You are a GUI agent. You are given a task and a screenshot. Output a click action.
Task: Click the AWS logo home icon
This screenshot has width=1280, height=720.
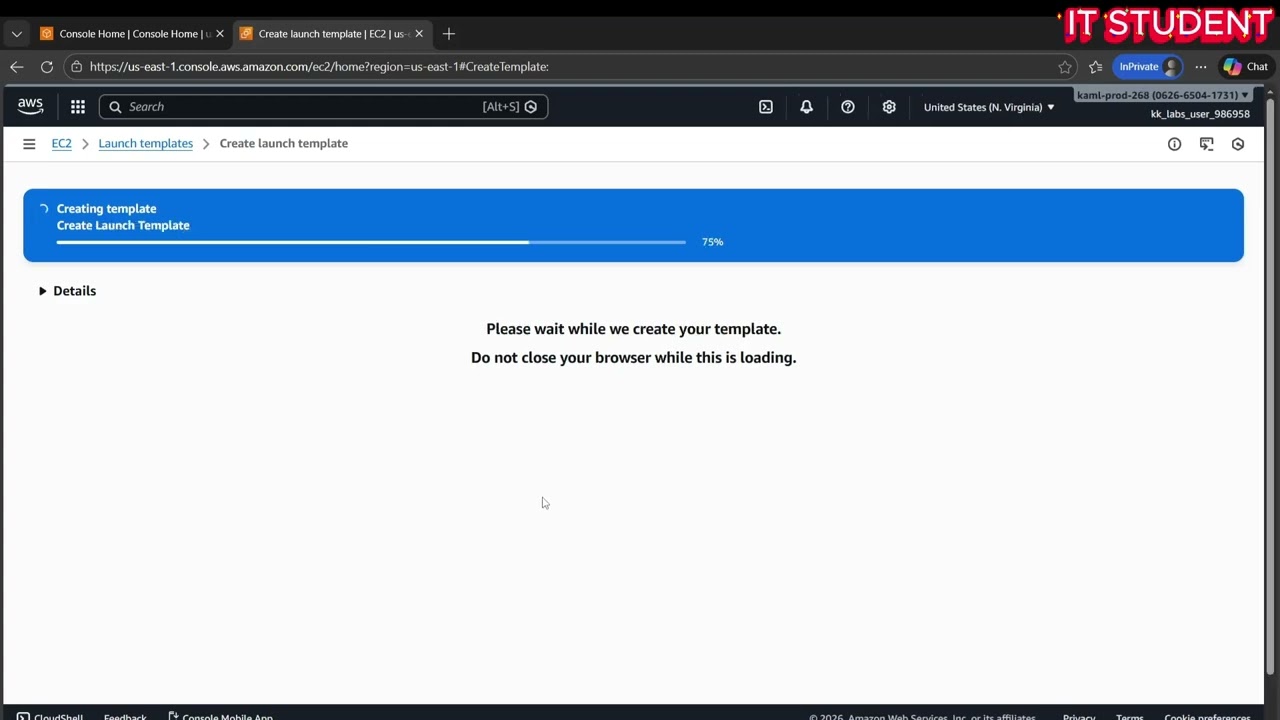pos(30,106)
